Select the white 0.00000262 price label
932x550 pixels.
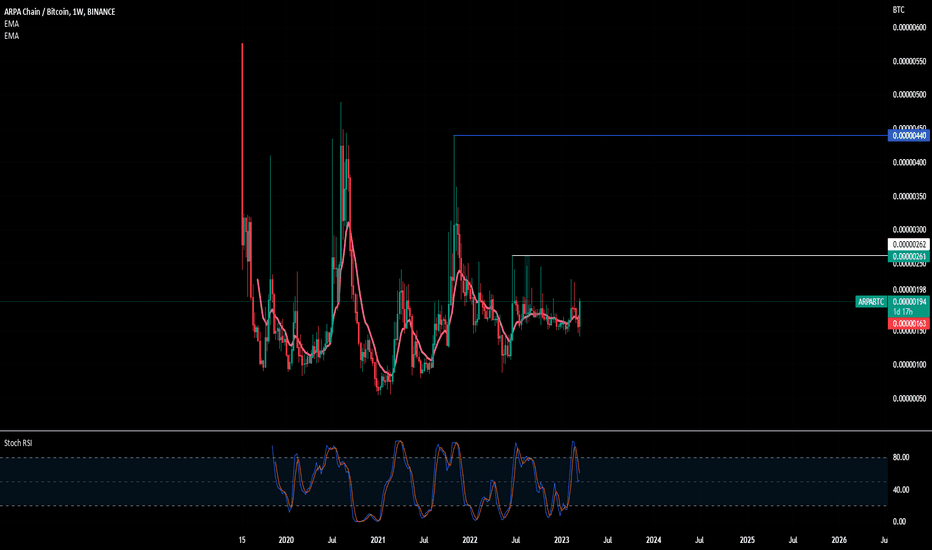click(x=908, y=244)
